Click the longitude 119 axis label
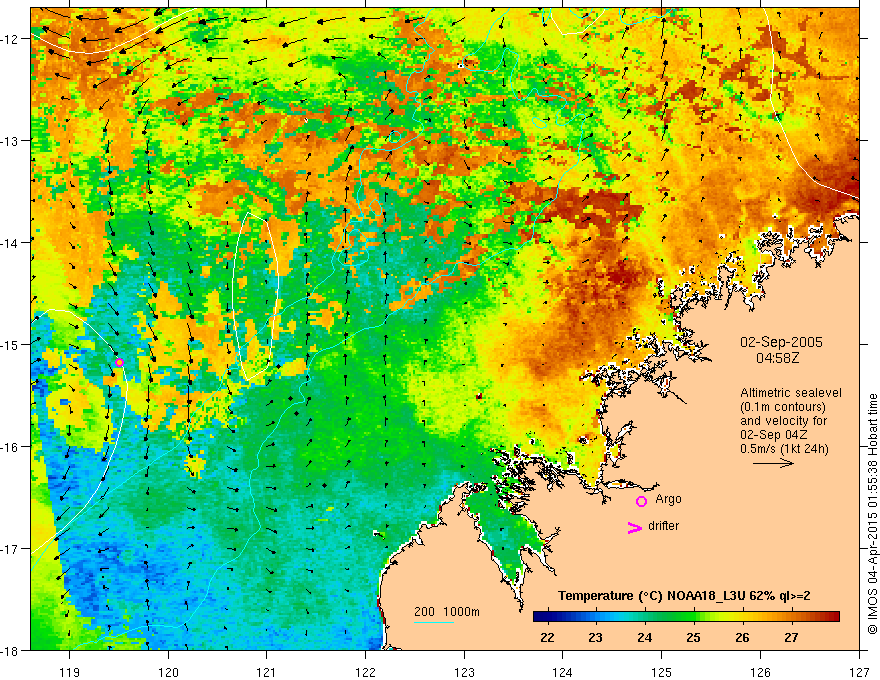This screenshot has width=880, height=680. (x=70, y=672)
